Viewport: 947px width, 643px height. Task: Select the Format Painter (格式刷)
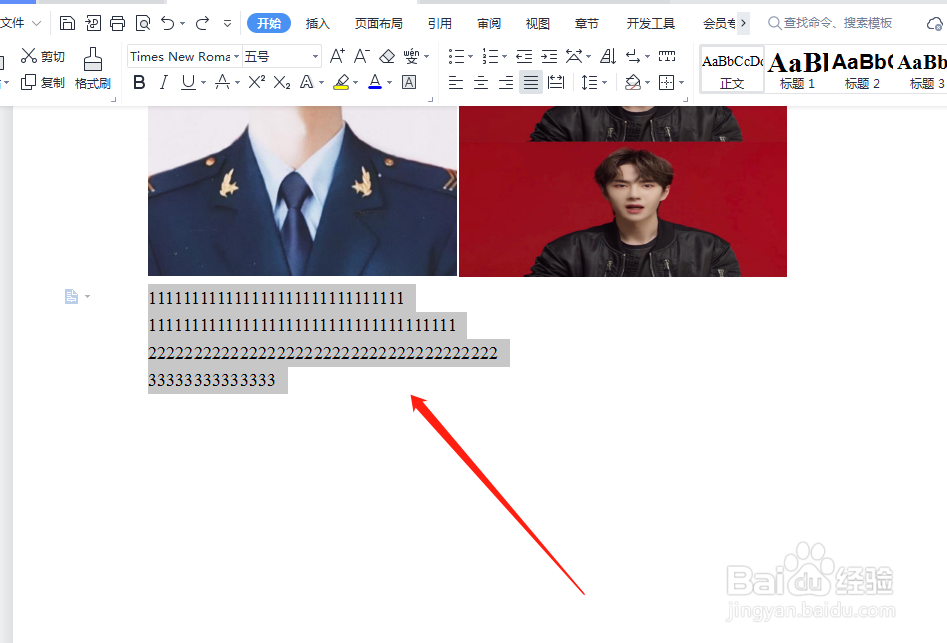click(93, 69)
